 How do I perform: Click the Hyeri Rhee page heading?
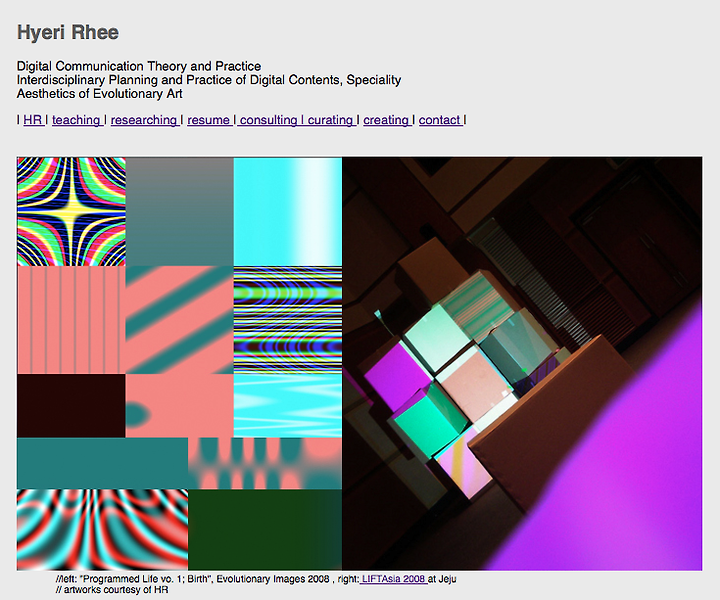(x=68, y=33)
